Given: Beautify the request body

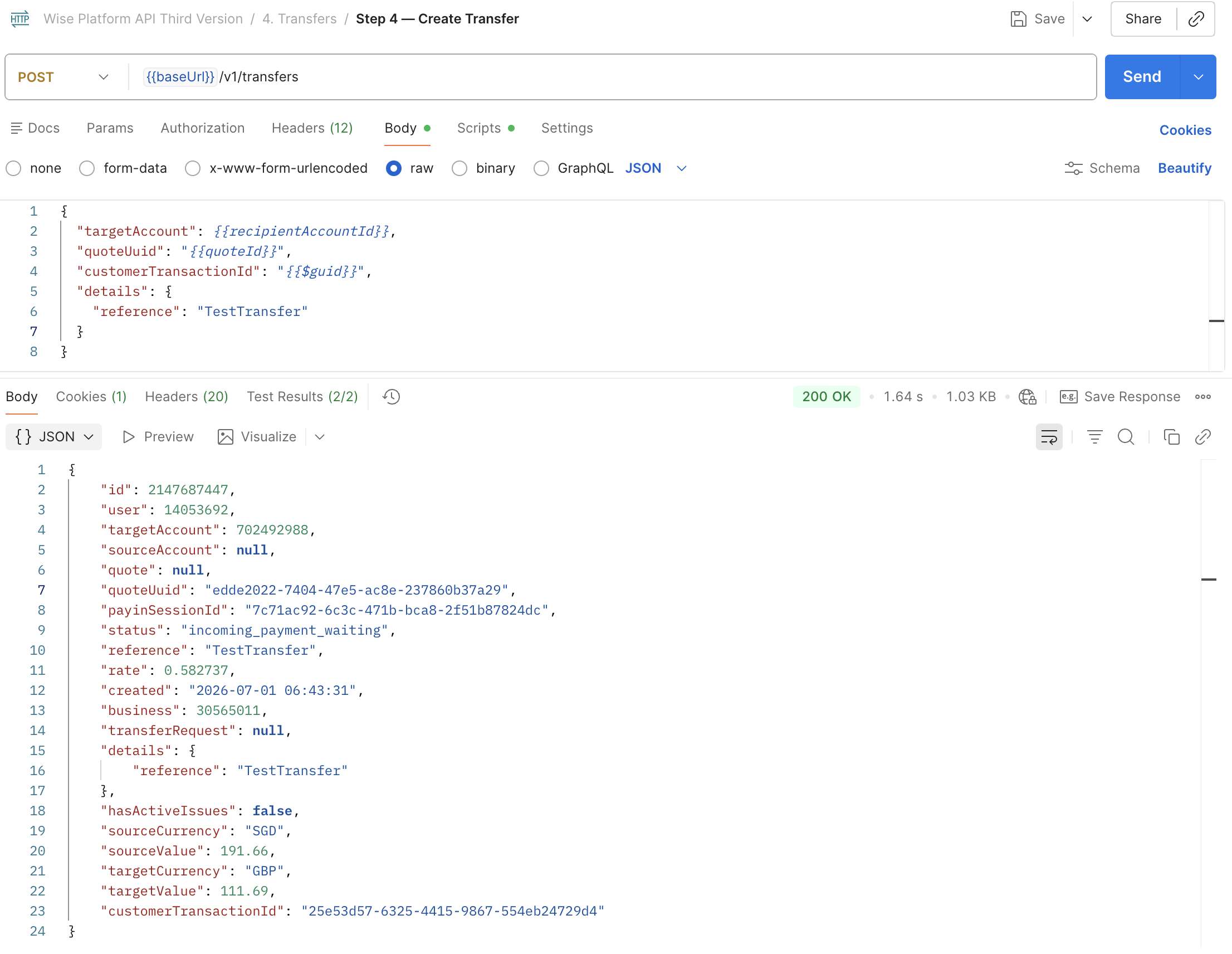Looking at the screenshot, I should (1184, 168).
